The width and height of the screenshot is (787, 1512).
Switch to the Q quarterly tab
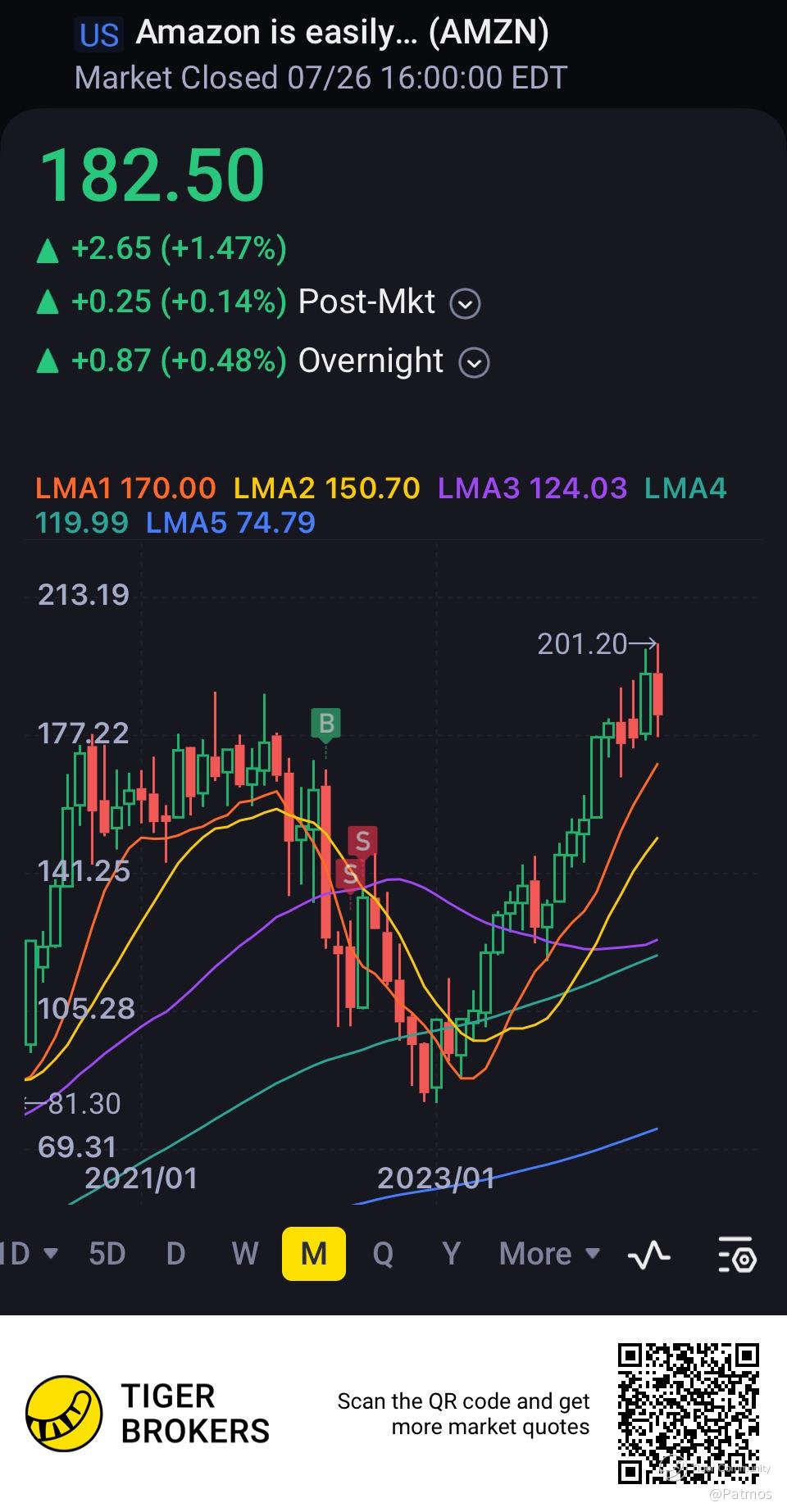pyautogui.click(x=383, y=1254)
